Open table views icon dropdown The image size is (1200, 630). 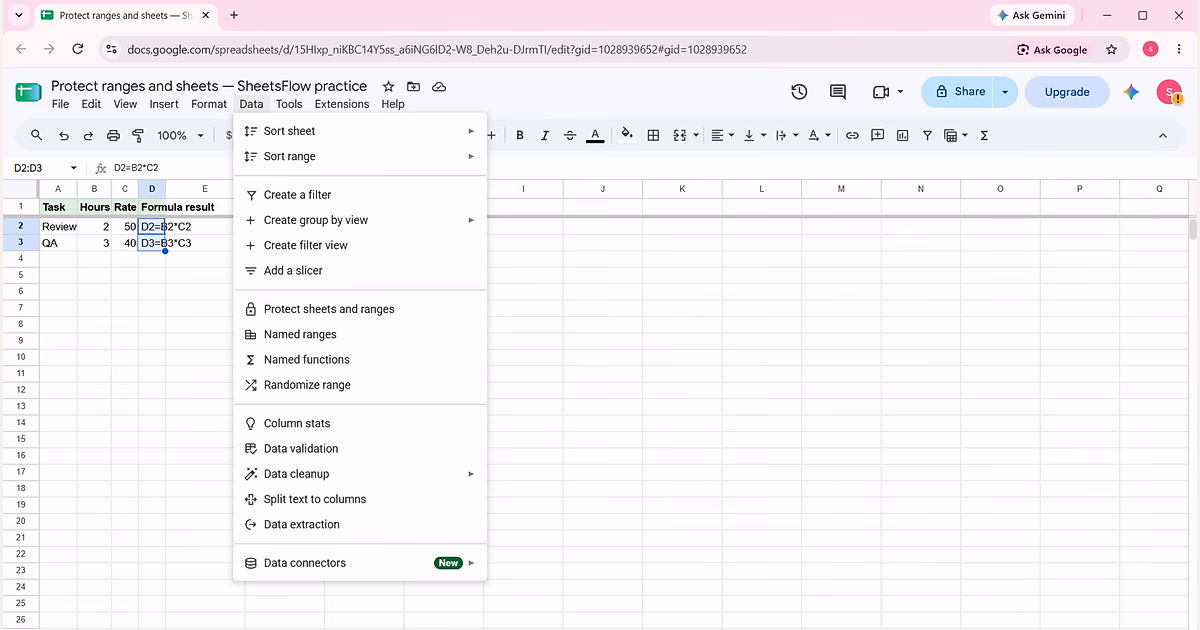(x=955, y=135)
